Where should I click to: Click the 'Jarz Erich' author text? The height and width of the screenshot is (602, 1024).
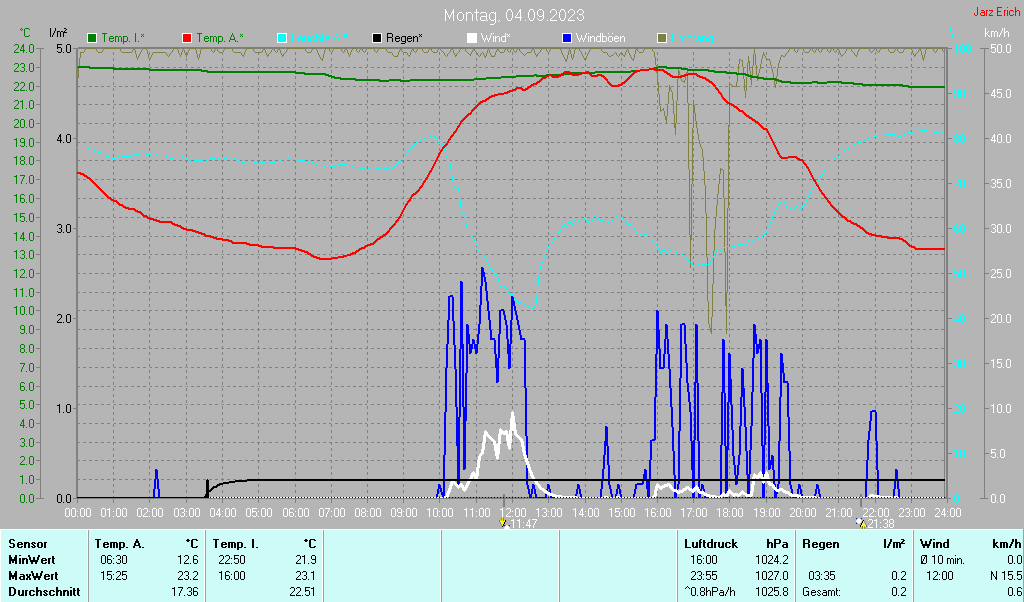997,12
